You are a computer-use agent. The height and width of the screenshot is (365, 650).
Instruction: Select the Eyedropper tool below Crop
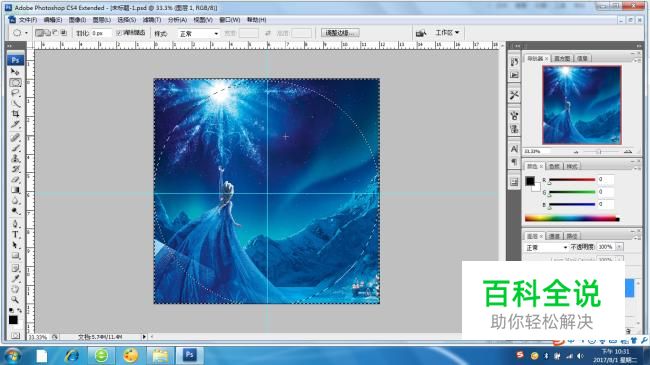coord(15,124)
